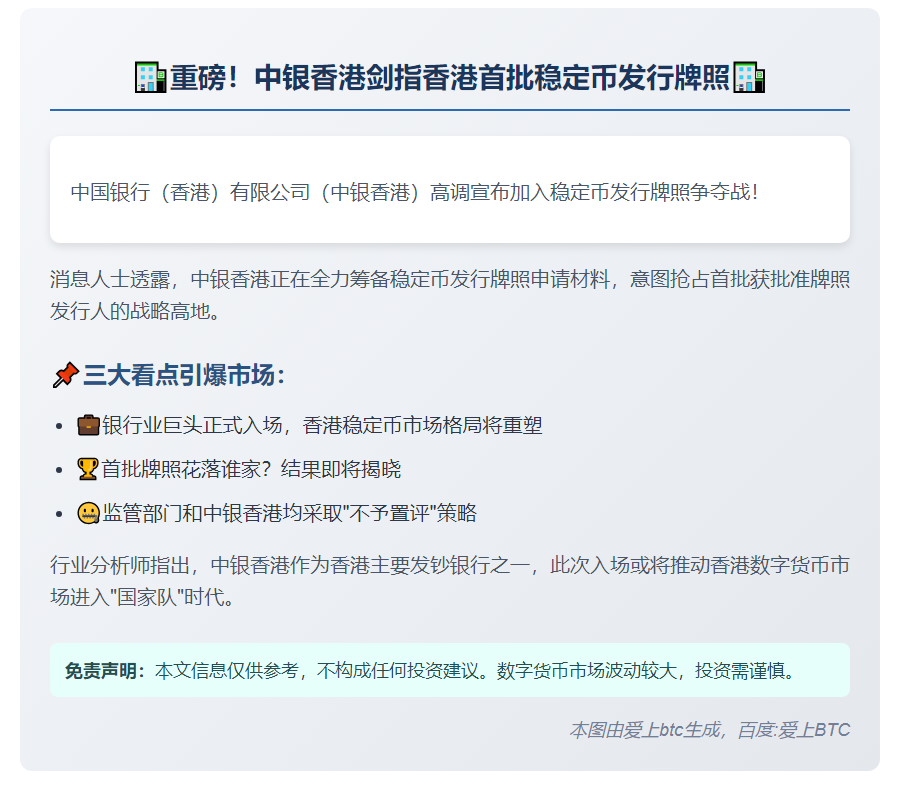Image resolution: width=900 pixels, height=802 pixels.
Task: Click the building emoji right of the headline
Action: click(x=749, y=77)
